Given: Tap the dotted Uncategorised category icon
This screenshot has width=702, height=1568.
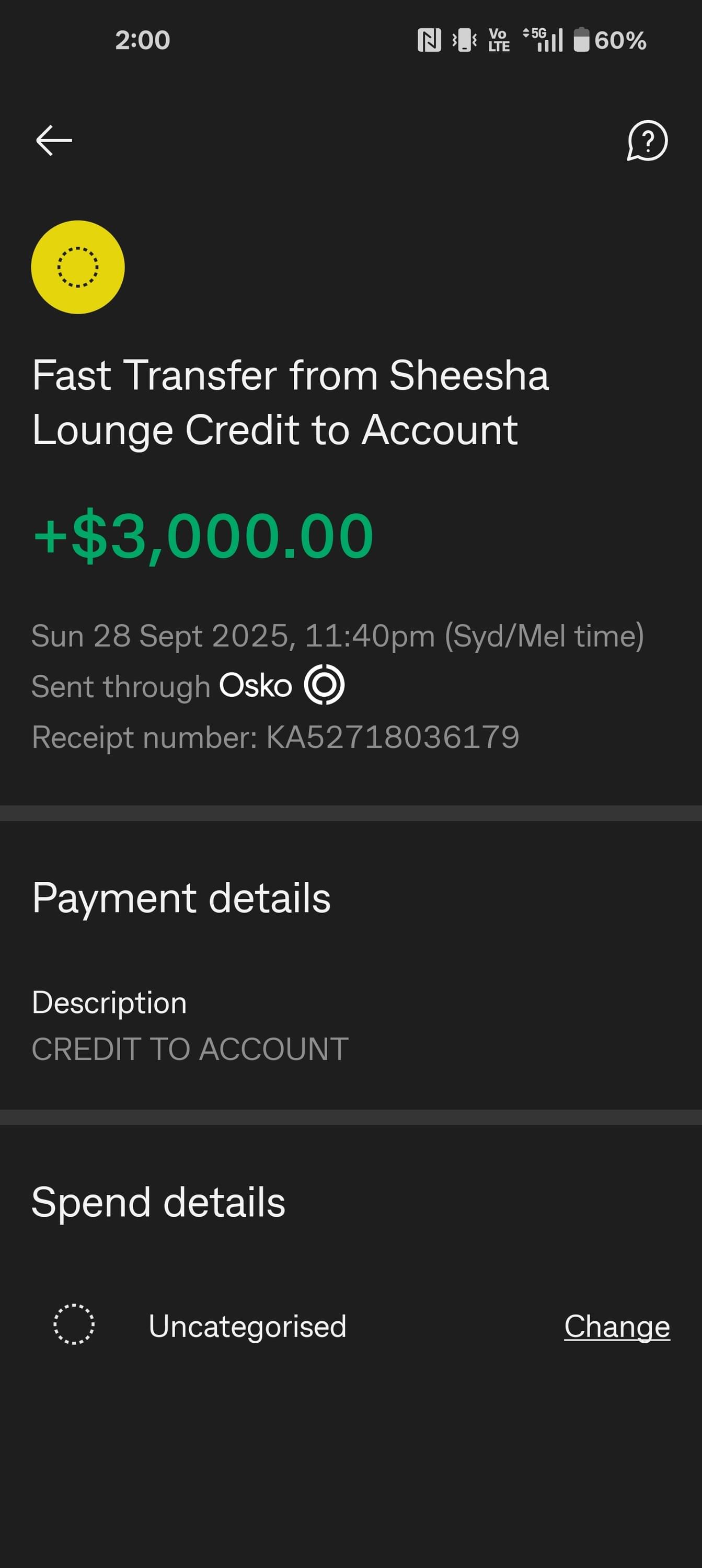Looking at the screenshot, I should pos(74,1324).
